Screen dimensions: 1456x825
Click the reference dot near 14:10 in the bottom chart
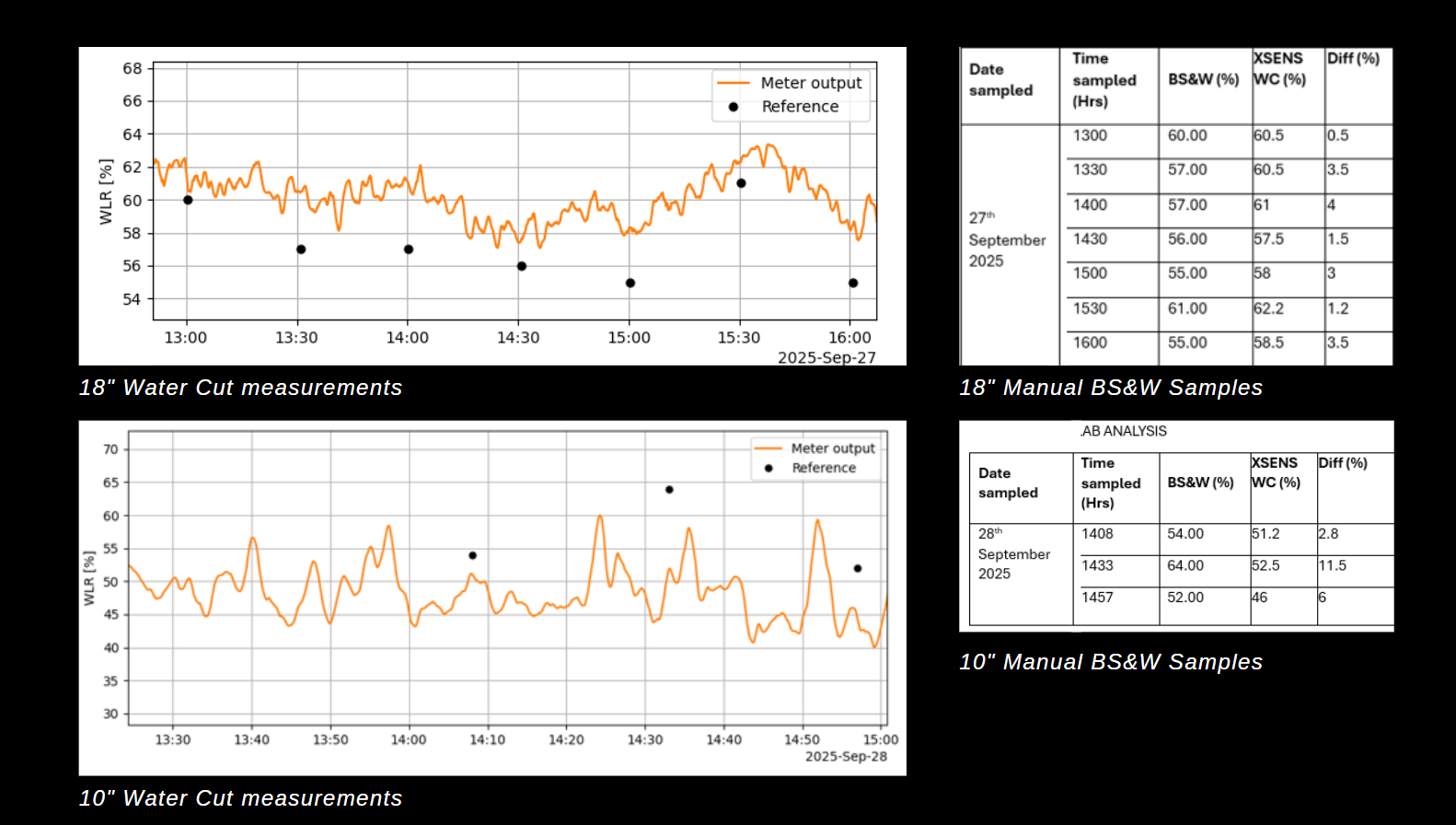472,555
